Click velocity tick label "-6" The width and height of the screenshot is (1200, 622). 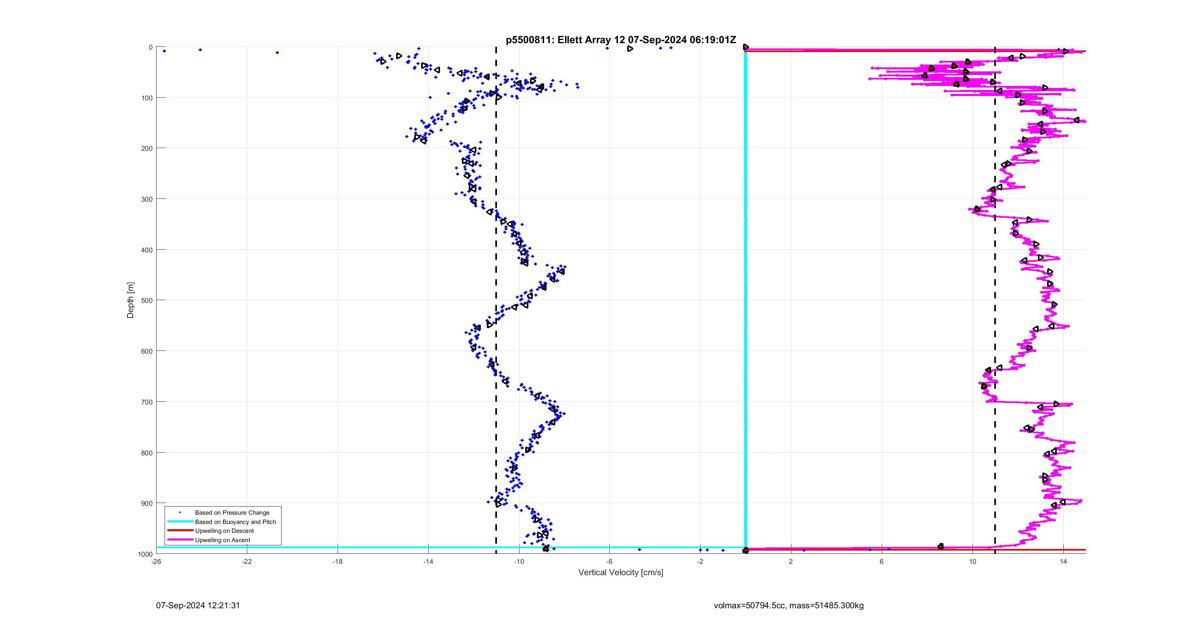(x=609, y=562)
